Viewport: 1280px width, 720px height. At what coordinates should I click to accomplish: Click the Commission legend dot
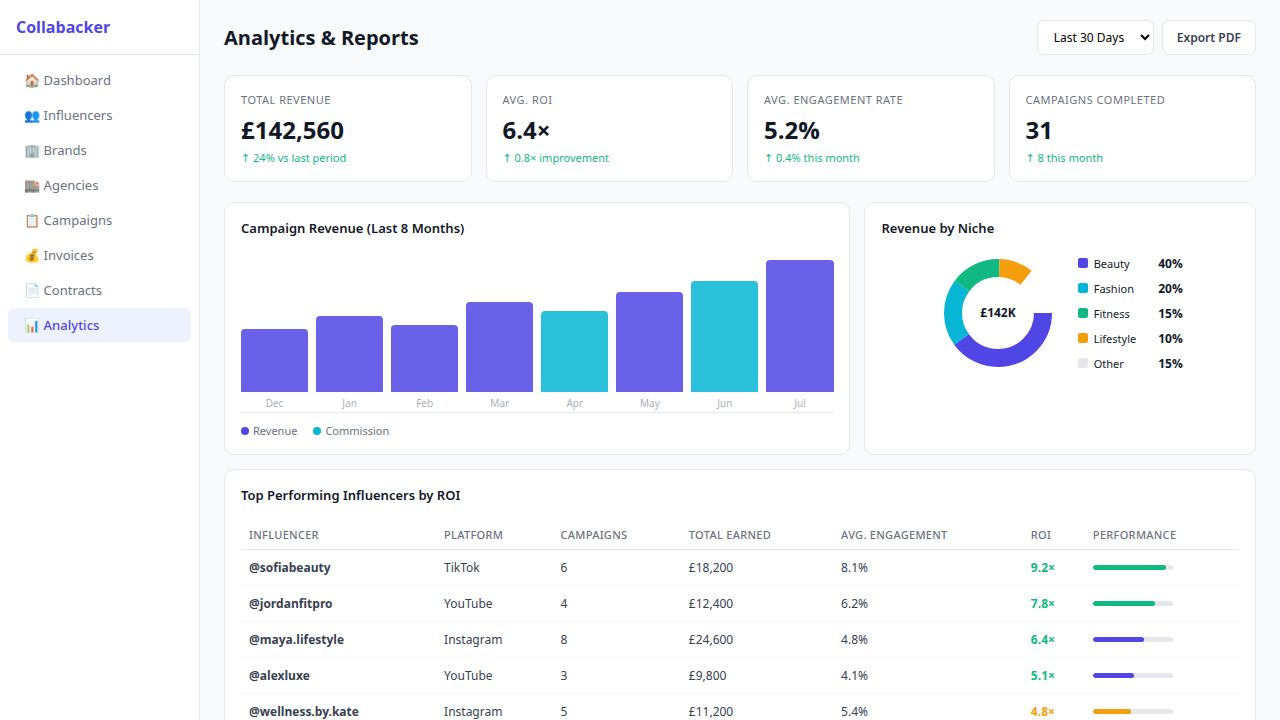click(317, 431)
